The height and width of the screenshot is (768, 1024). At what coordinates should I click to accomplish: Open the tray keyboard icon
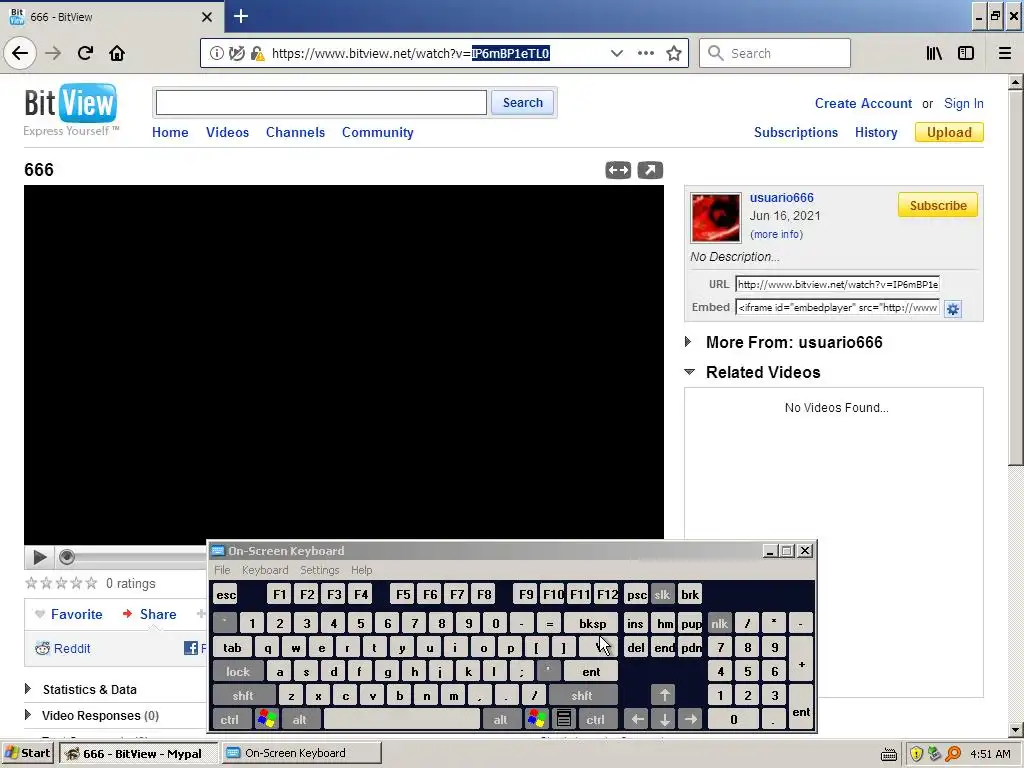tap(888, 755)
